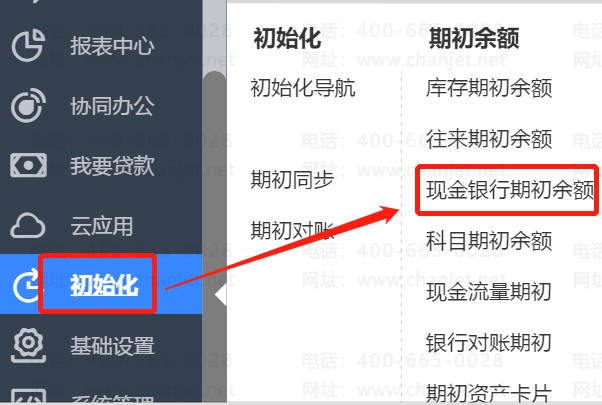The image size is (602, 405).
Task: Click the refresh-clock icon for 初始化
Action: (x=26, y=286)
